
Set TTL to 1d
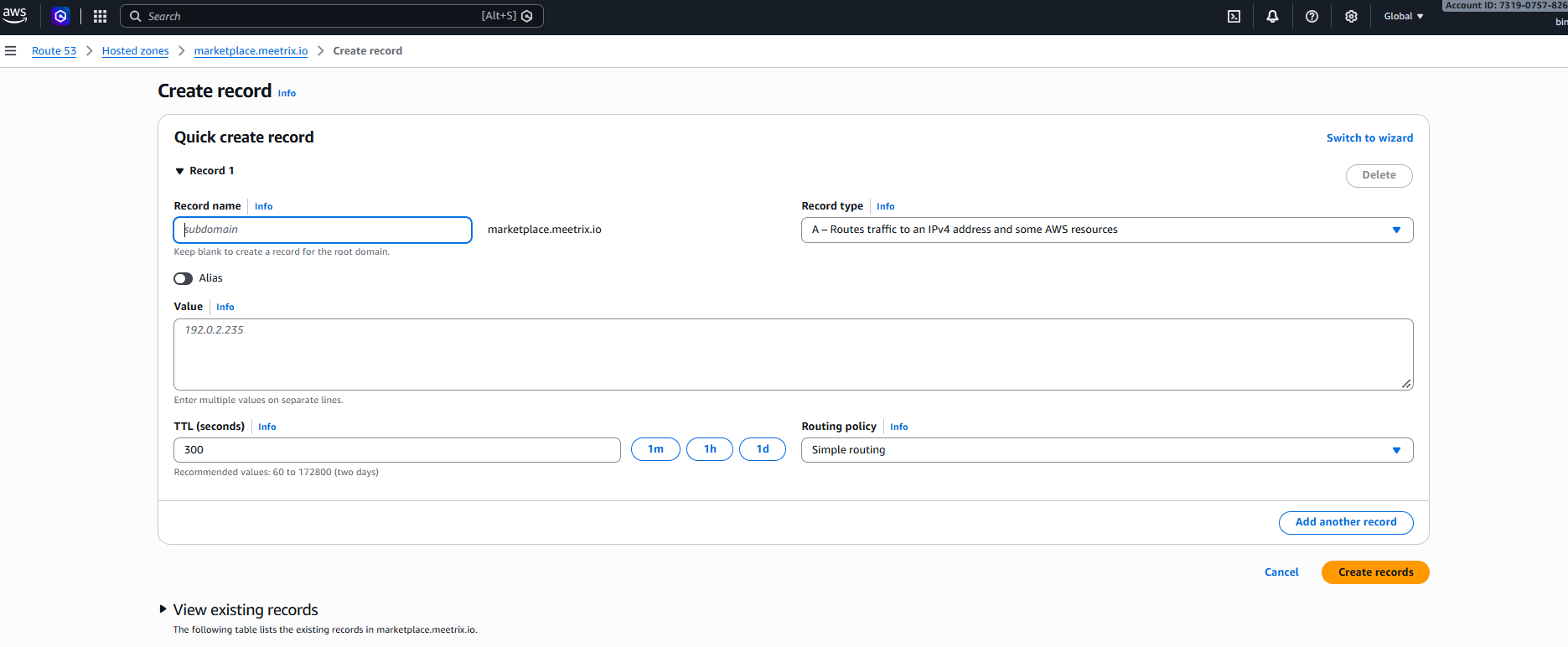coord(763,449)
